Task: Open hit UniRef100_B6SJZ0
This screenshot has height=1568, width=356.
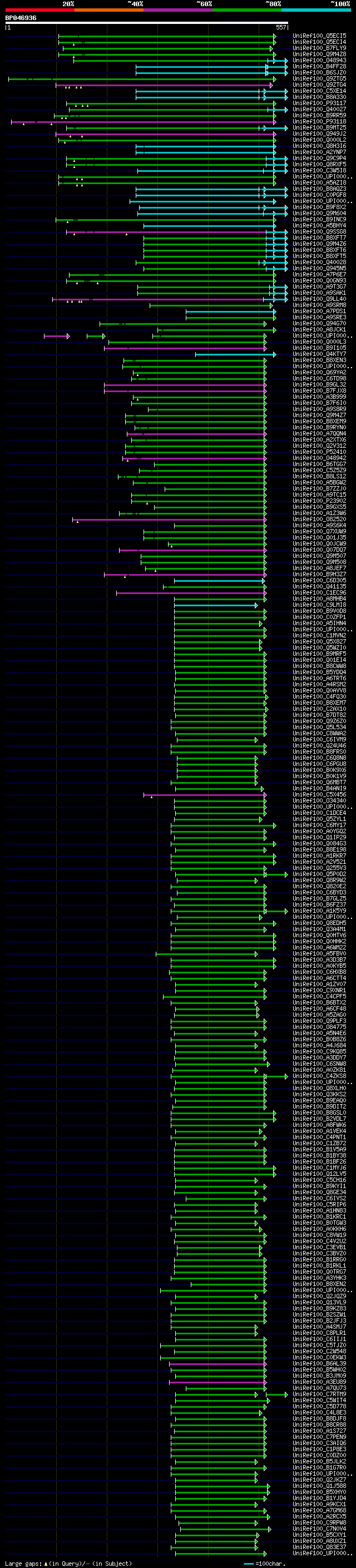Action: click(319, 72)
